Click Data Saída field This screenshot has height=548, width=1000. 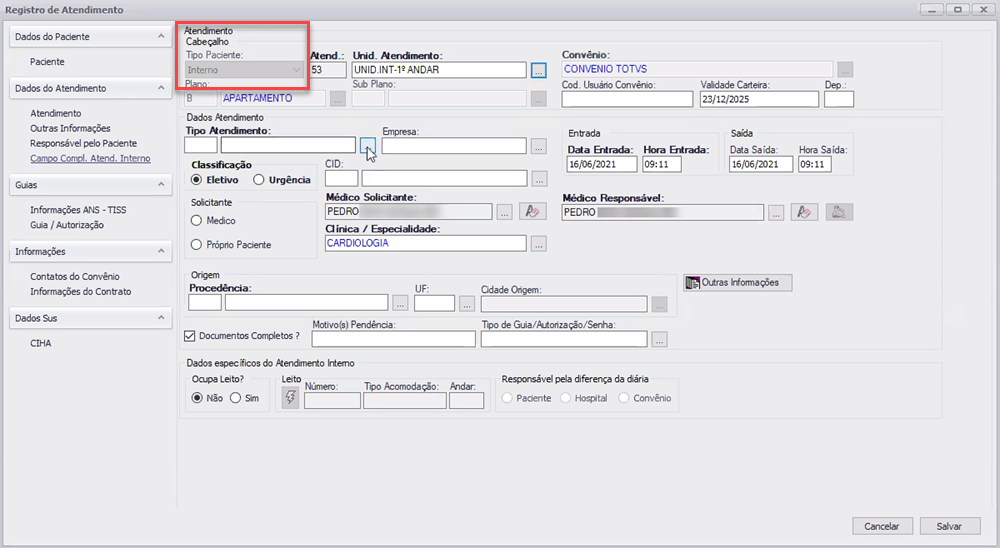coord(761,165)
